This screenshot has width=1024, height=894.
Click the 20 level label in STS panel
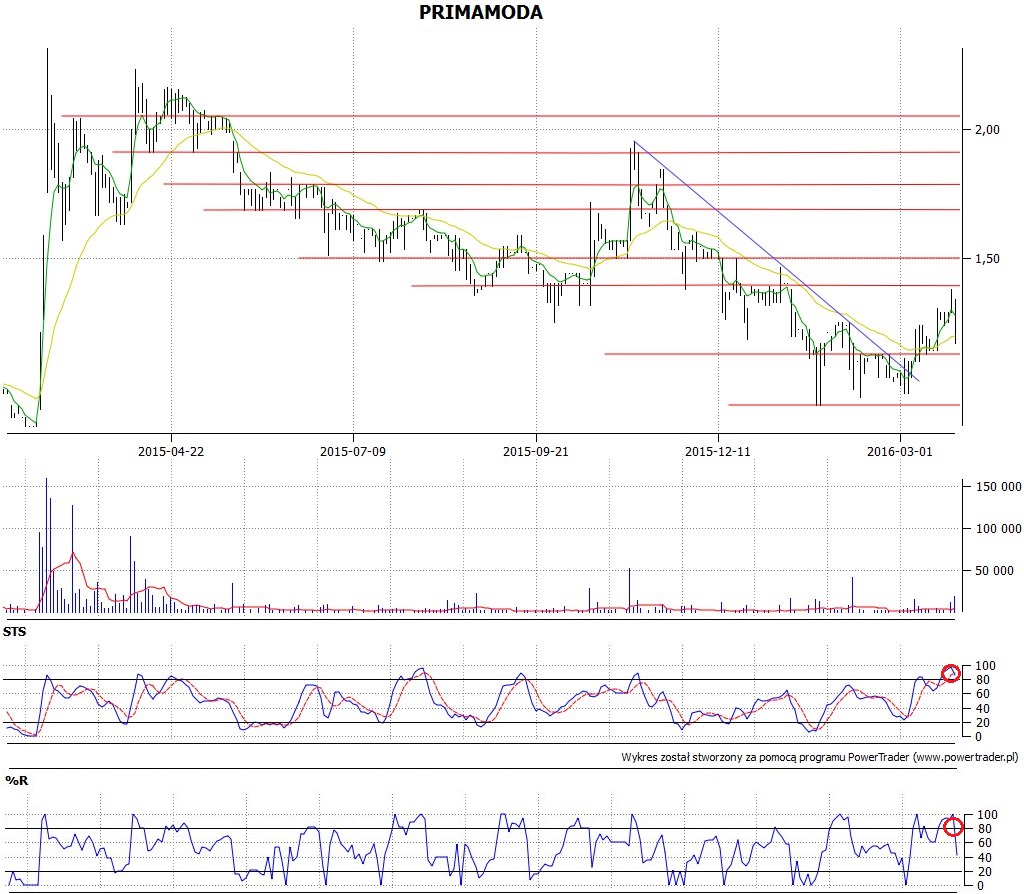982,723
